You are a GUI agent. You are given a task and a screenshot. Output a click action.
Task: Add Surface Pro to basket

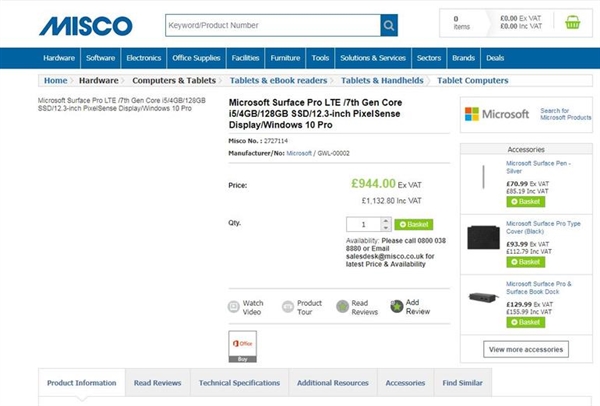[412, 225]
